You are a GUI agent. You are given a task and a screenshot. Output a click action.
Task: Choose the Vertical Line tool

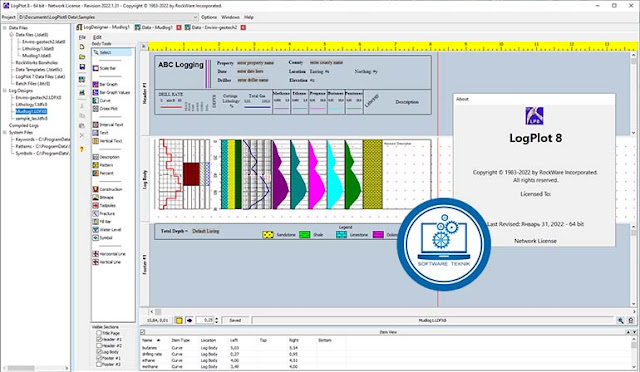(x=107, y=262)
